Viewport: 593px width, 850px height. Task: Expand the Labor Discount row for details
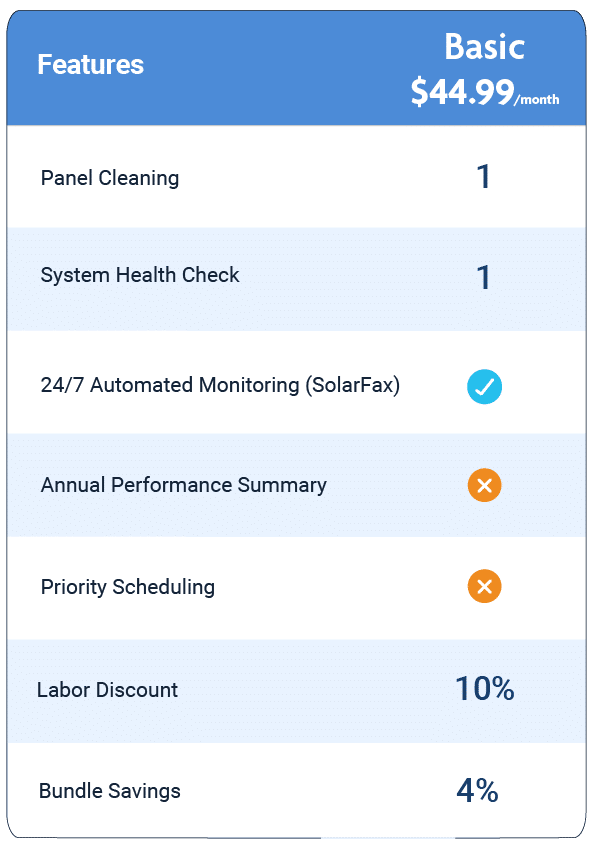click(x=108, y=690)
